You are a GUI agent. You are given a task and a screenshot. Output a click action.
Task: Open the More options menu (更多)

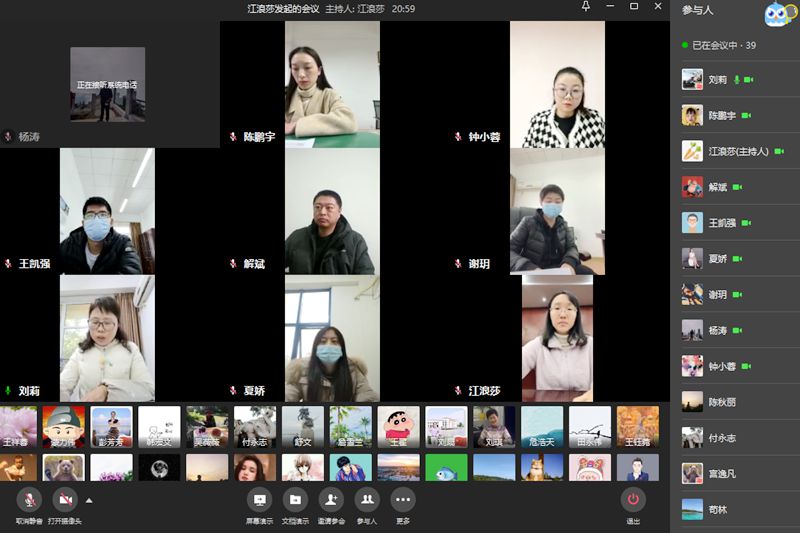[x=403, y=499]
